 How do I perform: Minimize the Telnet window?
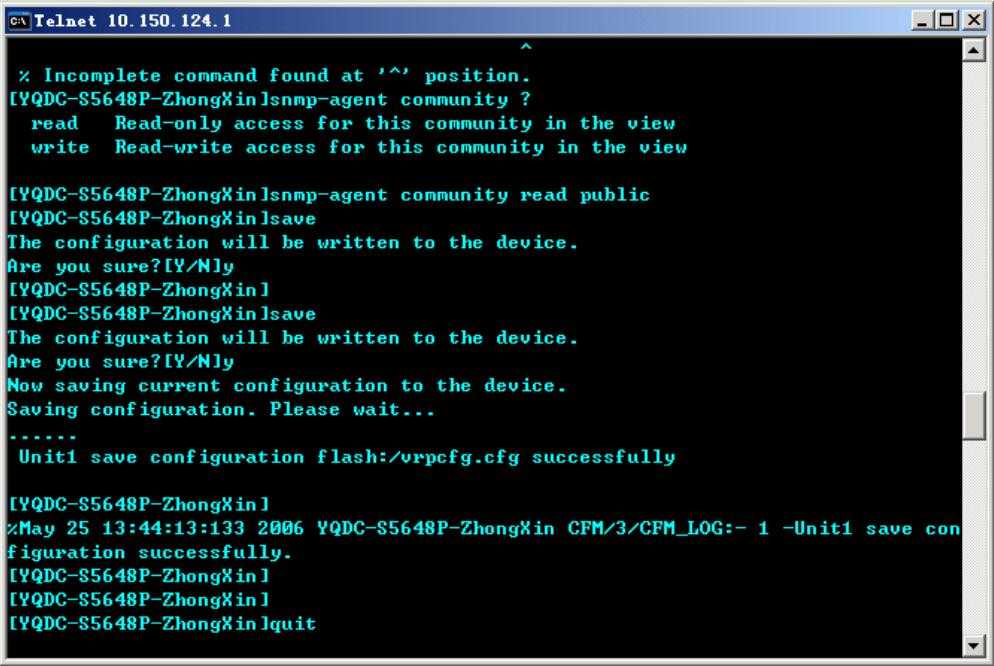tap(922, 21)
